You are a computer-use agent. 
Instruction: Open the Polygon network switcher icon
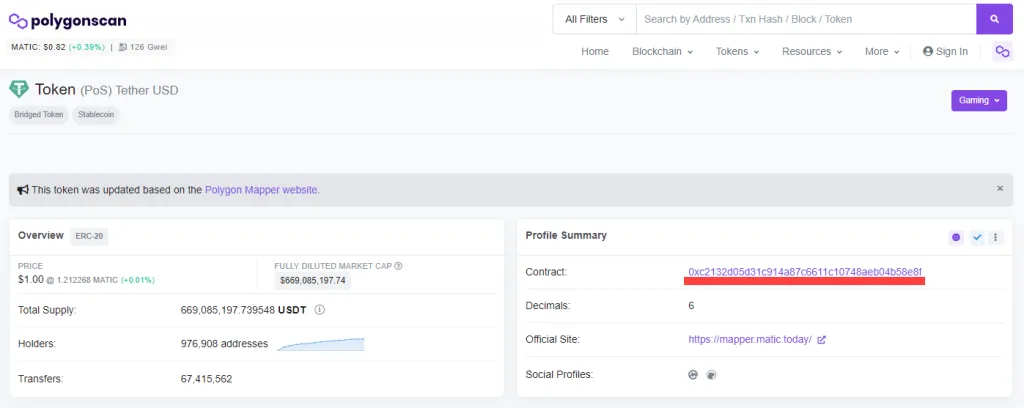point(1002,52)
